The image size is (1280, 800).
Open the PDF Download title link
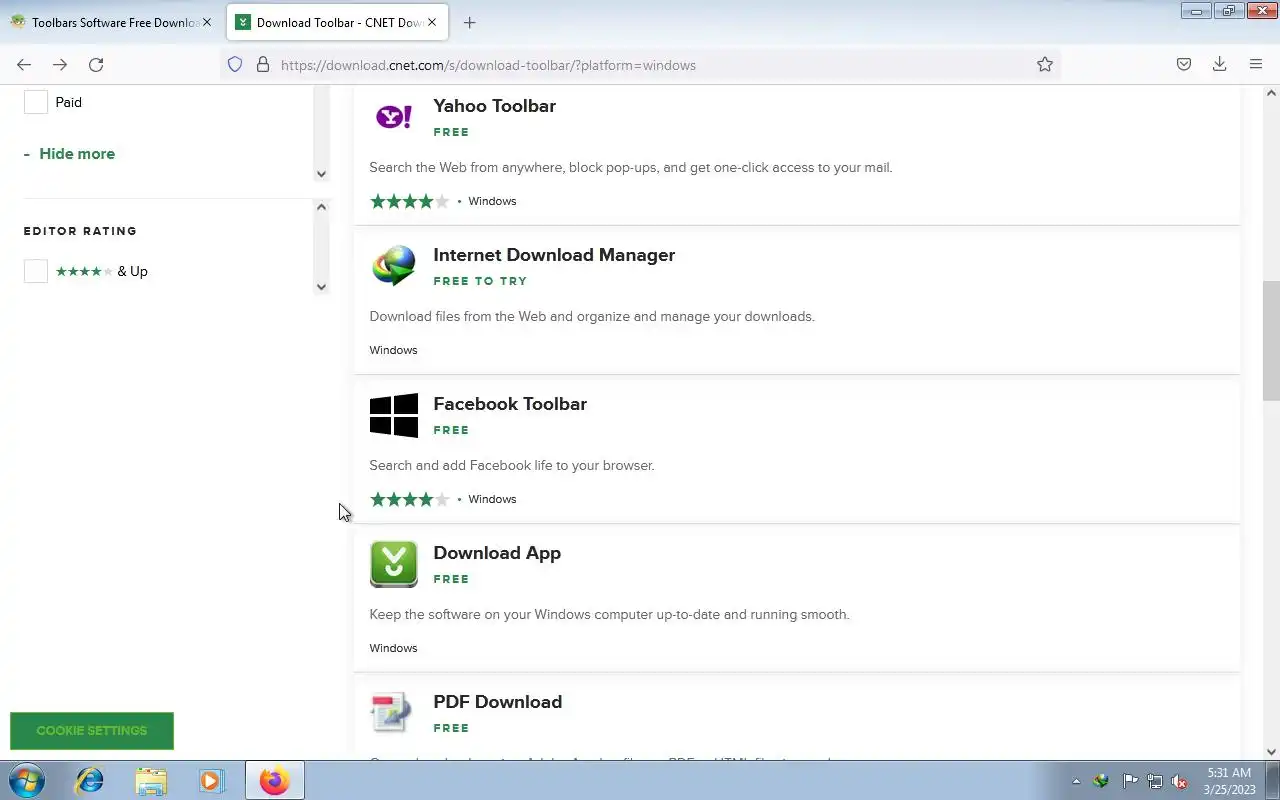497,702
